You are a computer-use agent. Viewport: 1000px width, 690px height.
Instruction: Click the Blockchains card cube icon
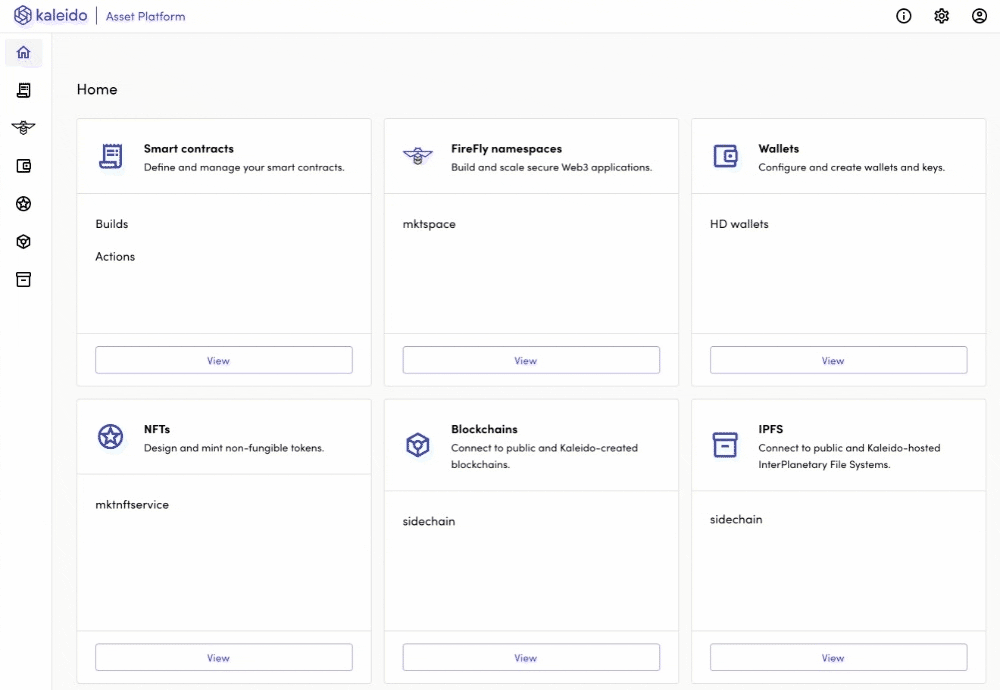(x=418, y=444)
